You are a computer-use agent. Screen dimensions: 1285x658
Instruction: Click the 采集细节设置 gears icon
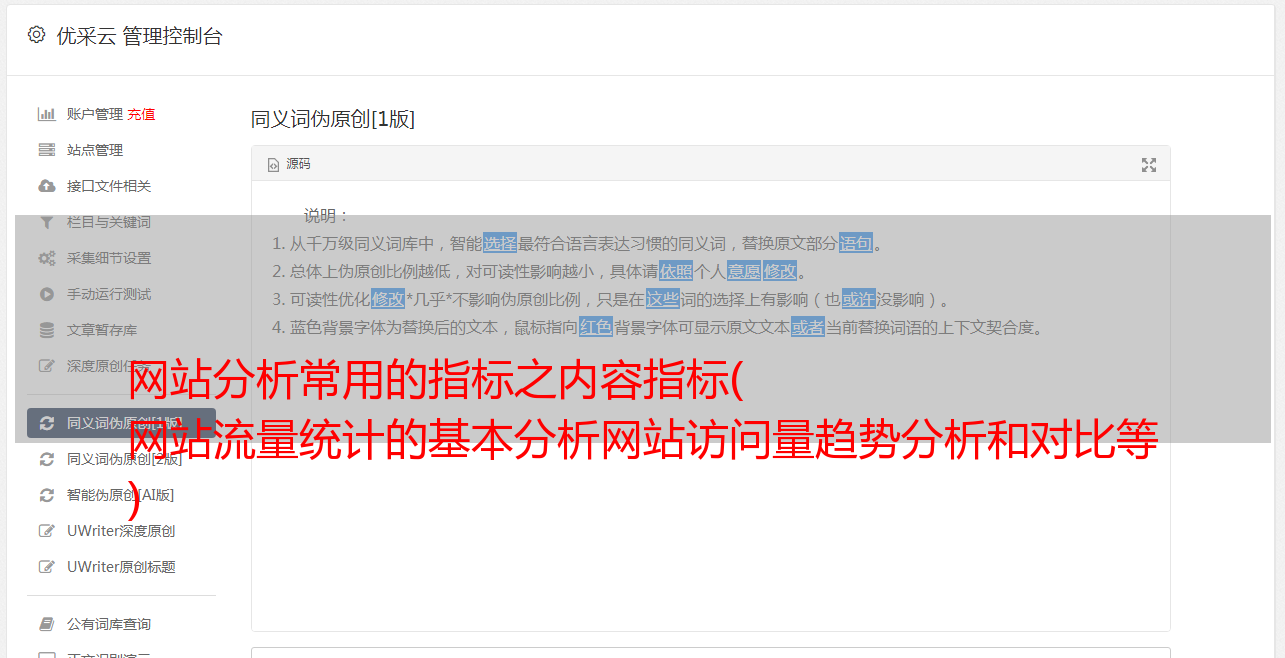46,258
